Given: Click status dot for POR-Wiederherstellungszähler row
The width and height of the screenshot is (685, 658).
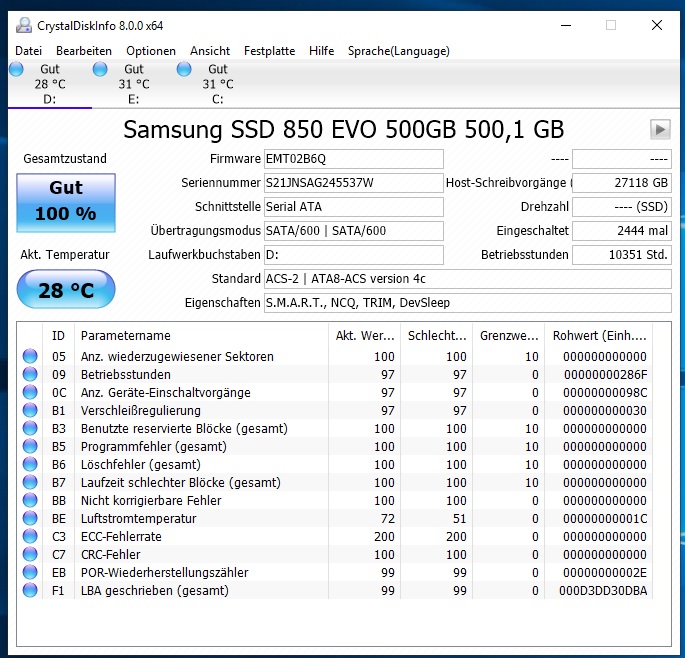Looking at the screenshot, I should point(30,572).
